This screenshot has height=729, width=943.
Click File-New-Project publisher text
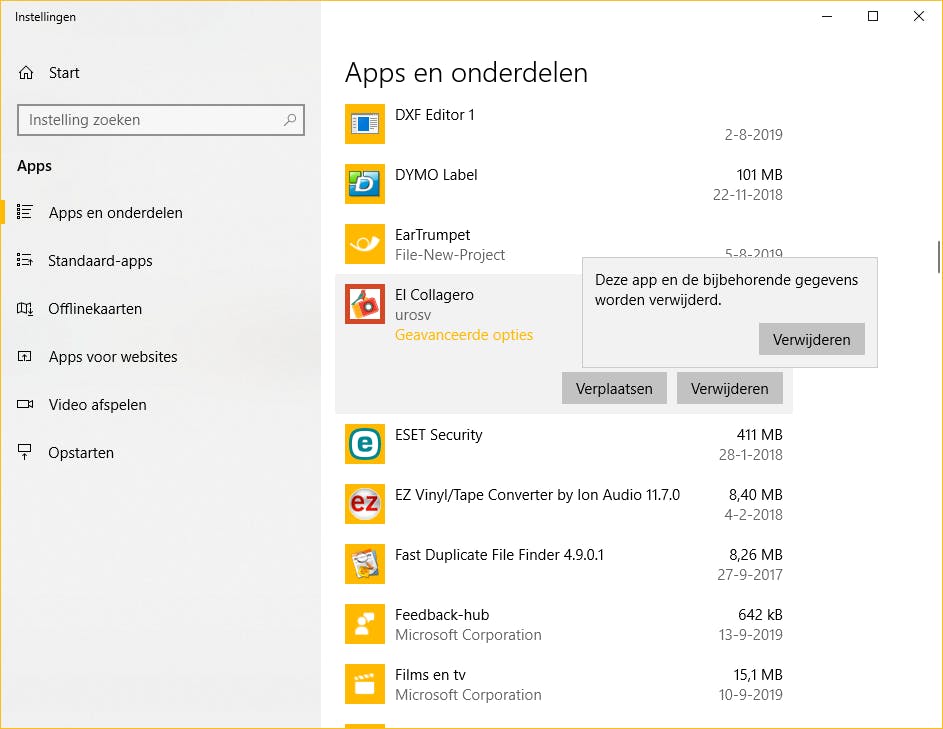(x=450, y=255)
